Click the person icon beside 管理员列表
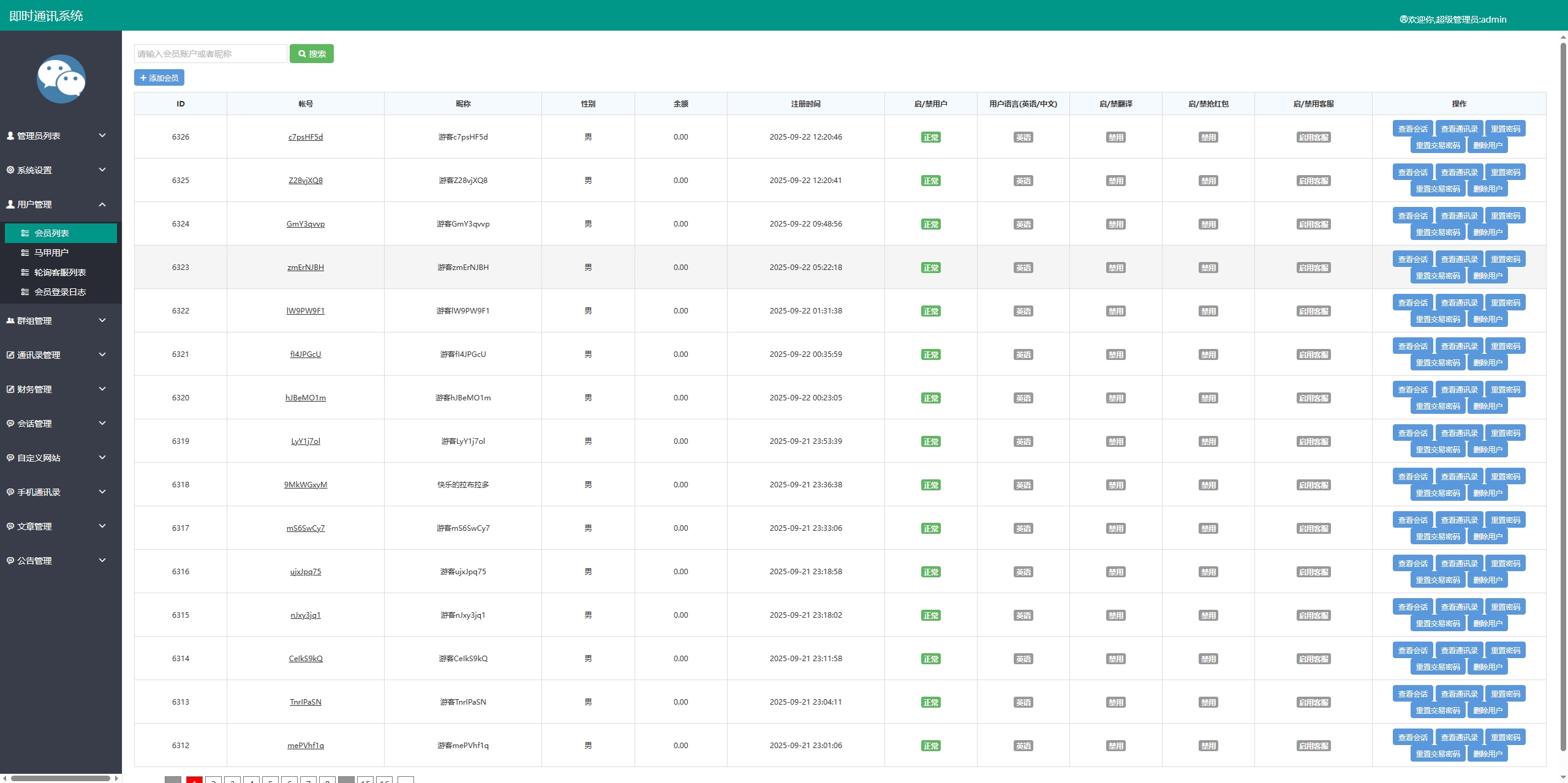 (10, 136)
